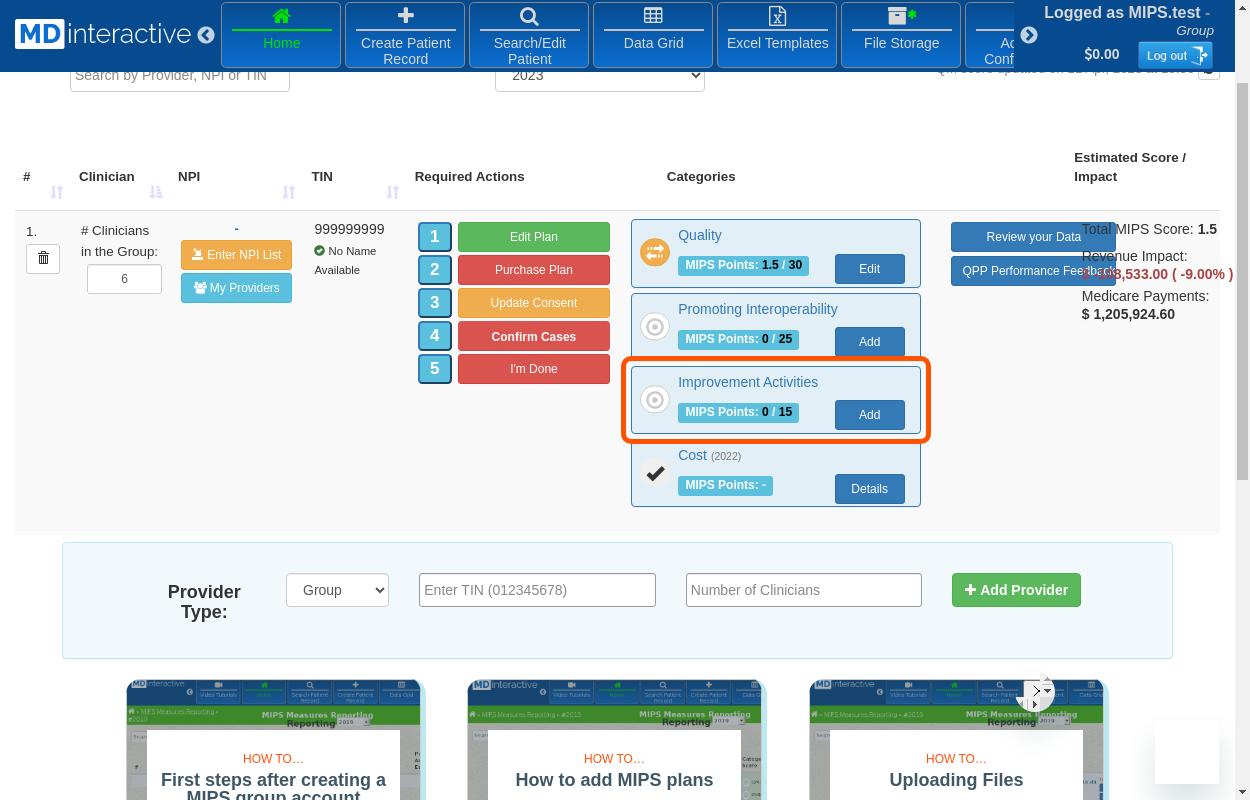Open the Provider Type Group dropdown
The image size is (1250, 800).
coord(337,590)
